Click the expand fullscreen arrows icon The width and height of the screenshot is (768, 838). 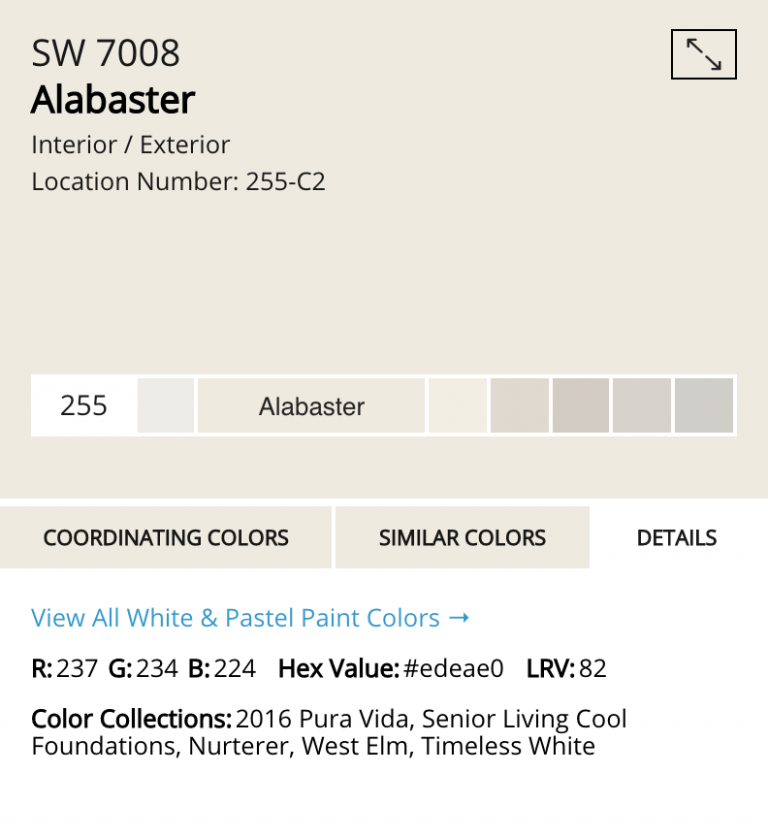(x=703, y=54)
